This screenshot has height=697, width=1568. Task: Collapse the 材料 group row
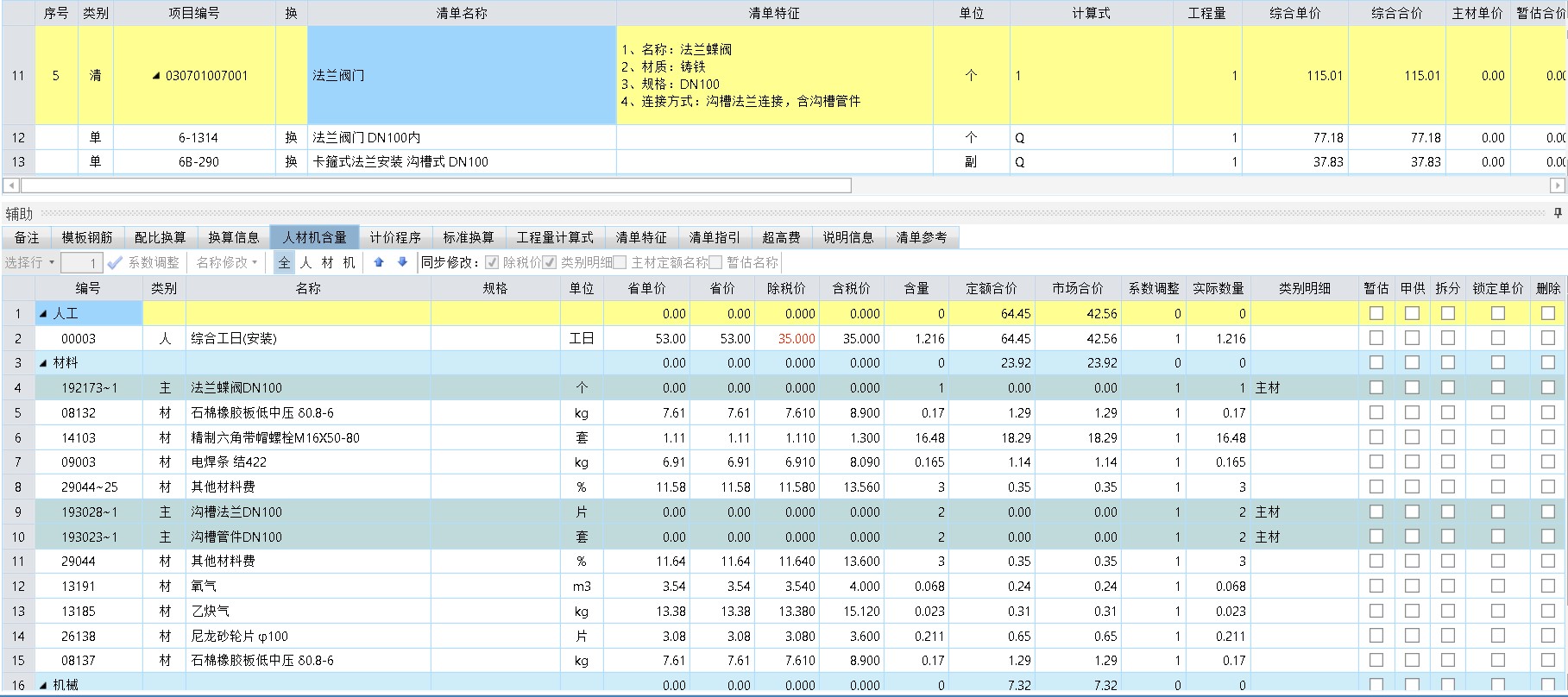click(x=44, y=363)
